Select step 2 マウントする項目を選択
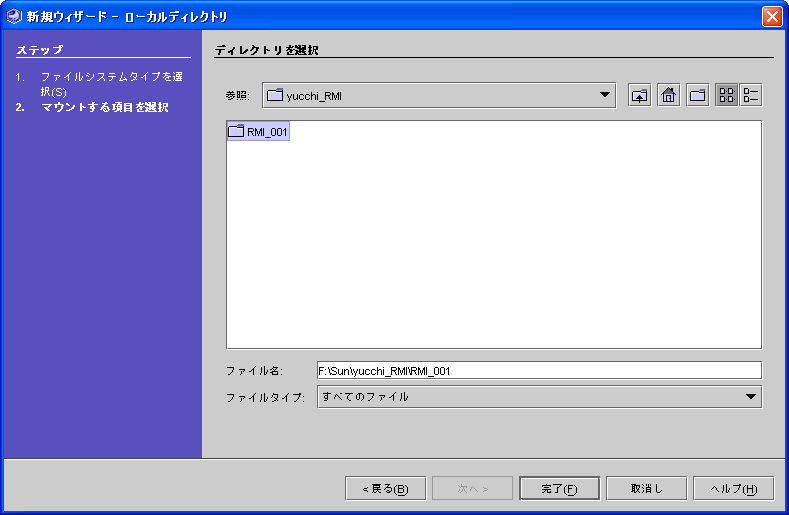 pos(104,107)
